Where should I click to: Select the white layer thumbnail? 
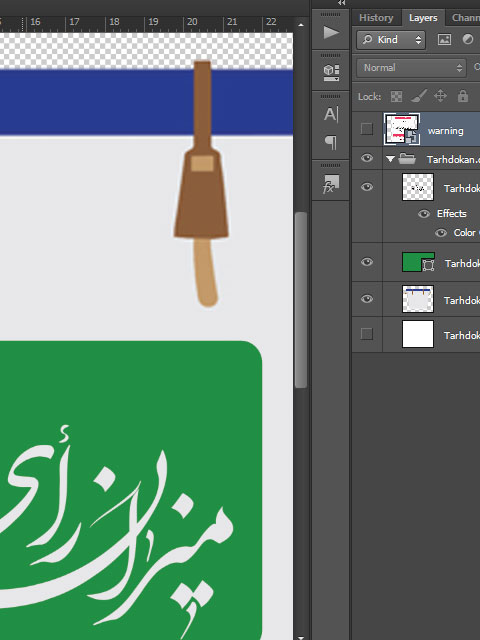pyautogui.click(x=418, y=334)
